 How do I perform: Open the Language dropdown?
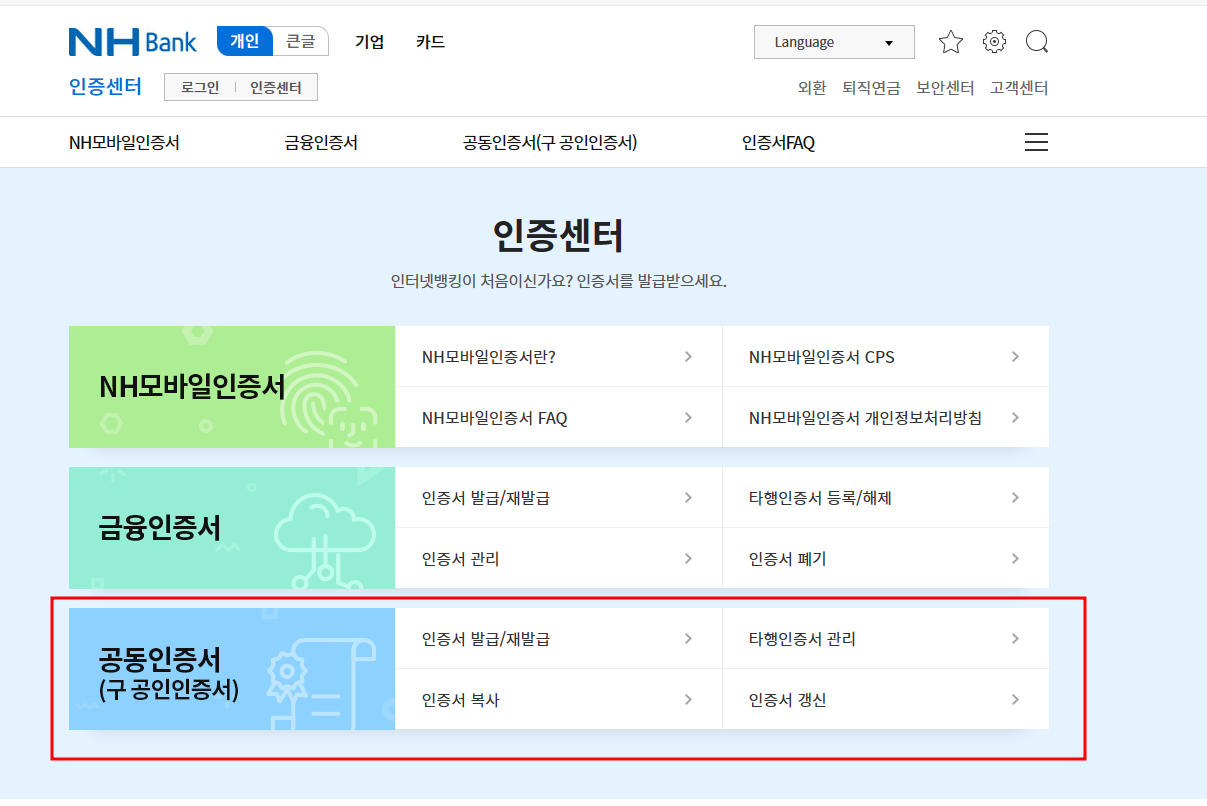pyautogui.click(x=834, y=41)
